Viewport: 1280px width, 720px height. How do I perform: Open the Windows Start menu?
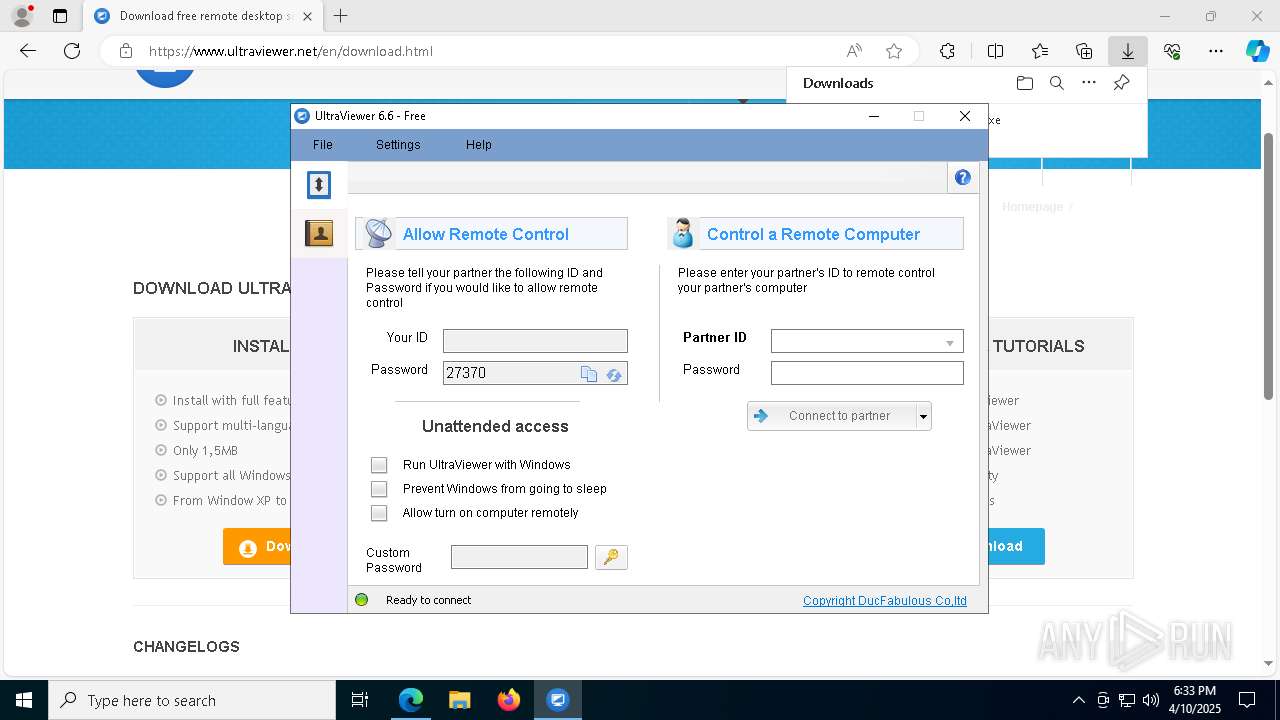[x=24, y=700]
